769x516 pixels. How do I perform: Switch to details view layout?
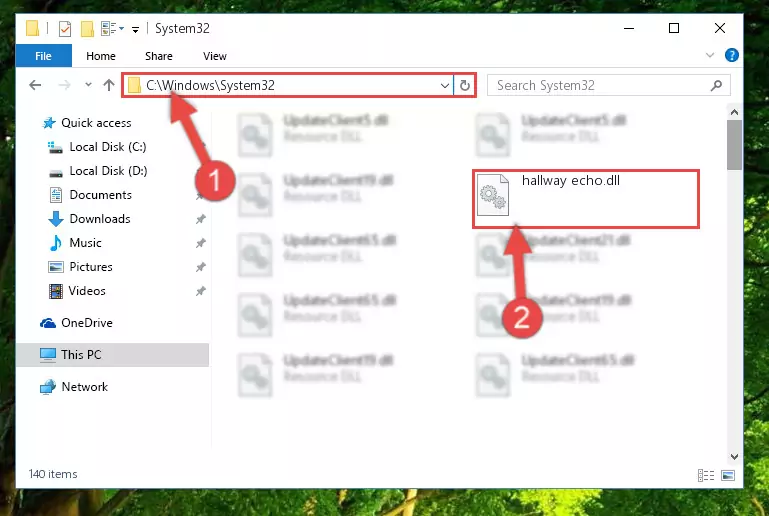[x=706, y=475]
